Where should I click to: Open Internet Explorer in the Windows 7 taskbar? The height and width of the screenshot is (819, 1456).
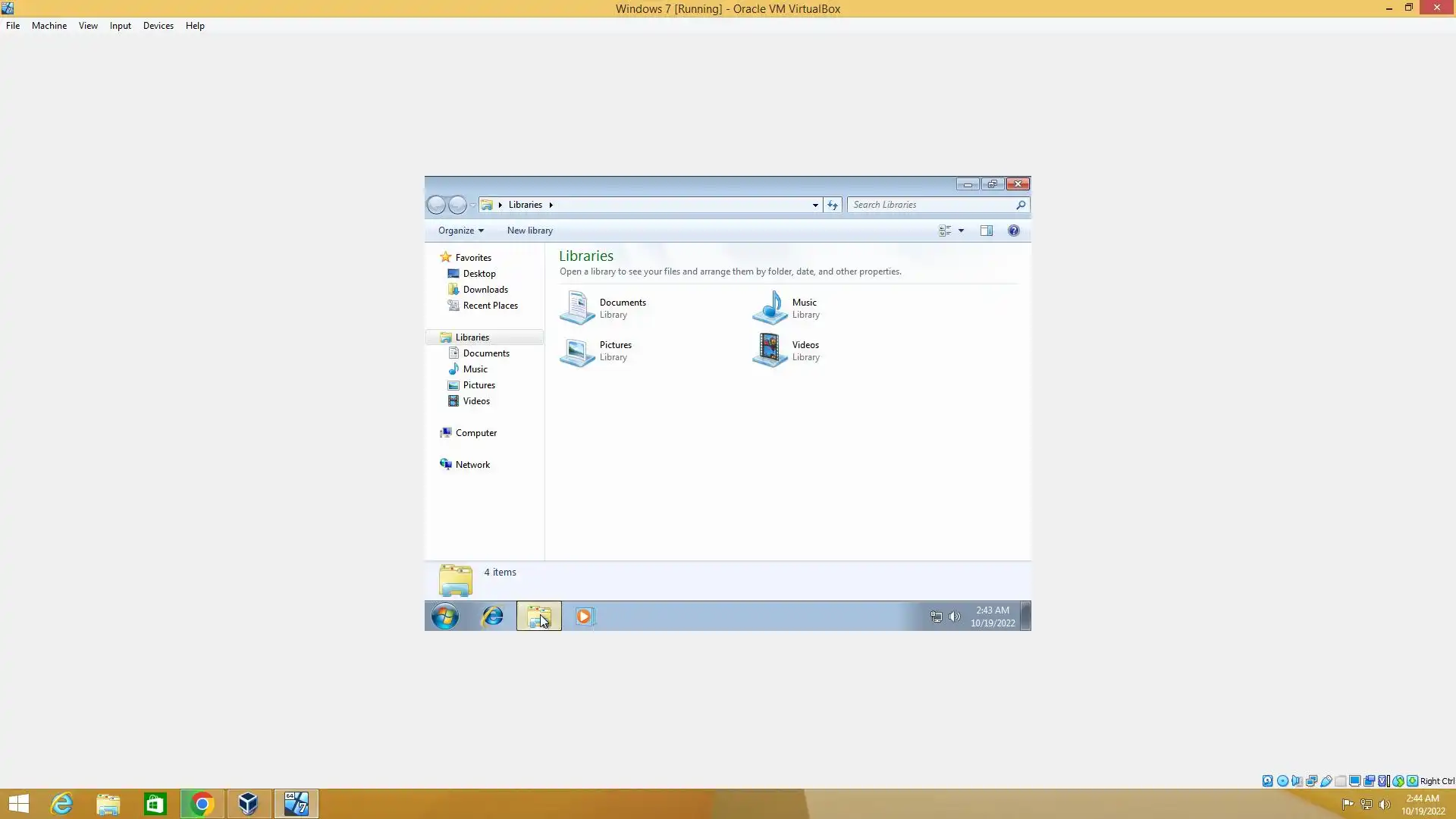(492, 617)
